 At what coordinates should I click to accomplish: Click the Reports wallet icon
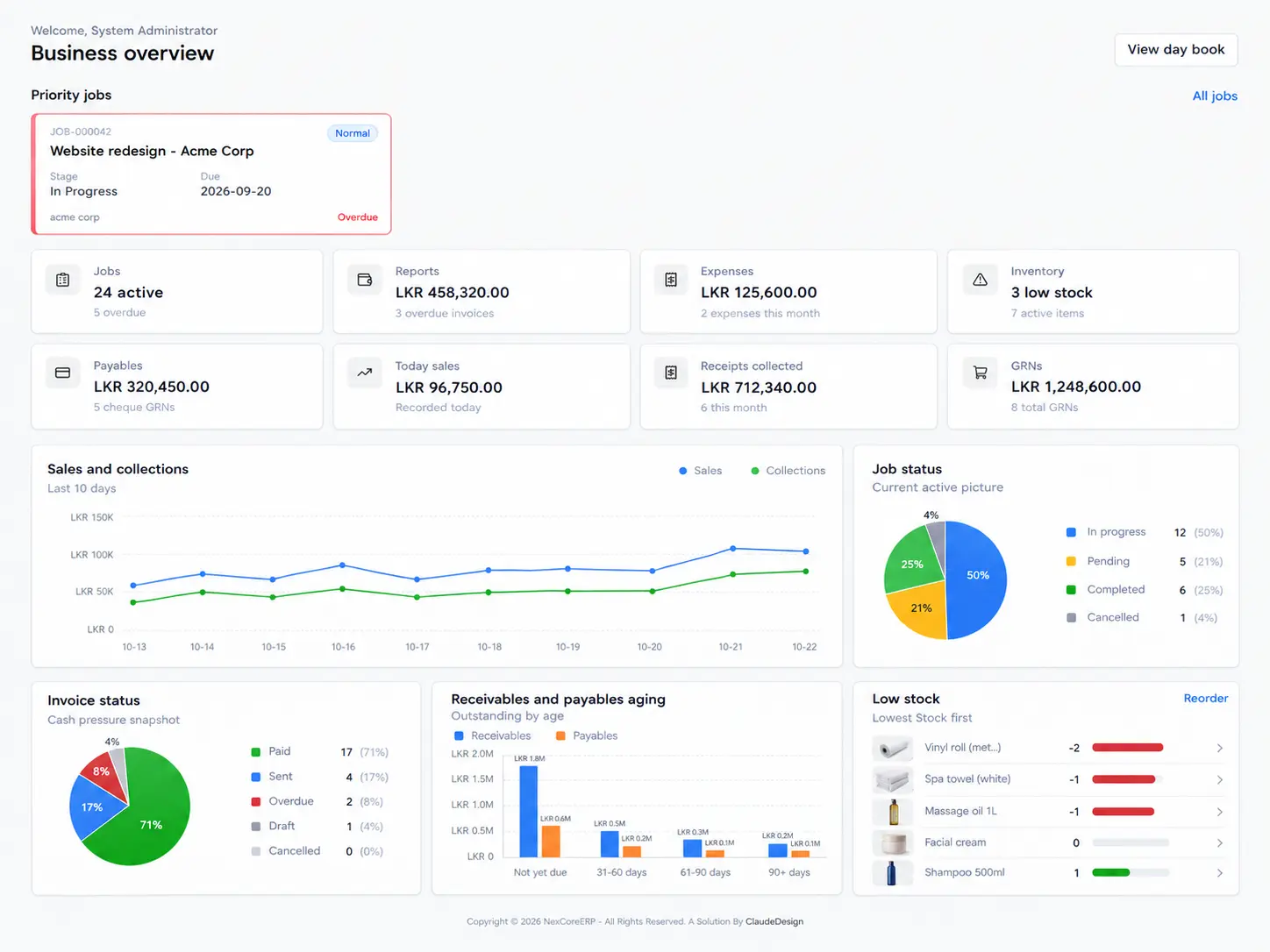click(x=365, y=280)
